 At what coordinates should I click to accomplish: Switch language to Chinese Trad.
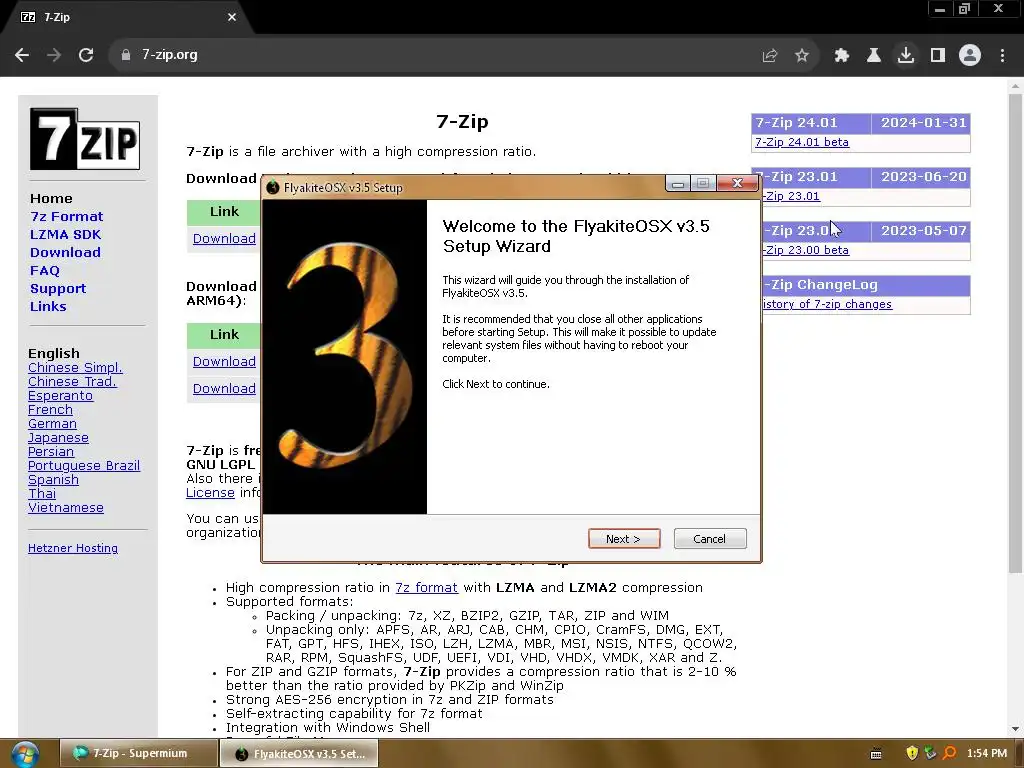[72, 381]
